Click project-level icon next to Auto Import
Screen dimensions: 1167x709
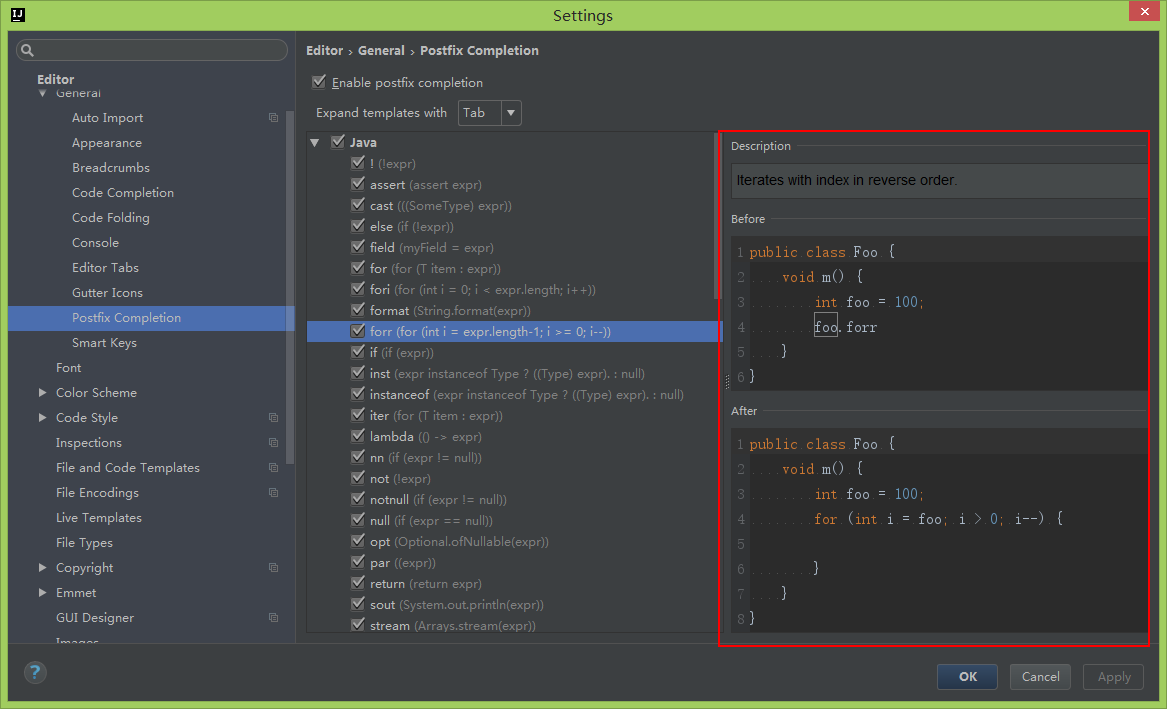(x=273, y=118)
